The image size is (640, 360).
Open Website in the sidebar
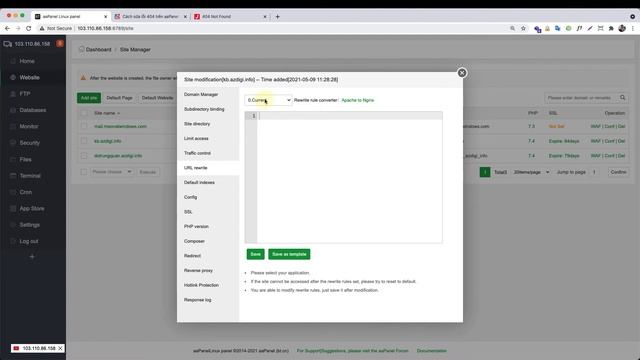click(29, 78)
